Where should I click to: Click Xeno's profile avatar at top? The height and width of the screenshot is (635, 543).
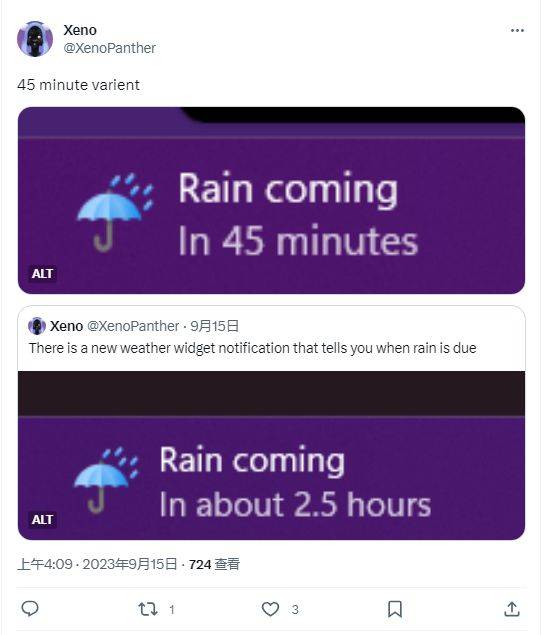pos(35,39)
